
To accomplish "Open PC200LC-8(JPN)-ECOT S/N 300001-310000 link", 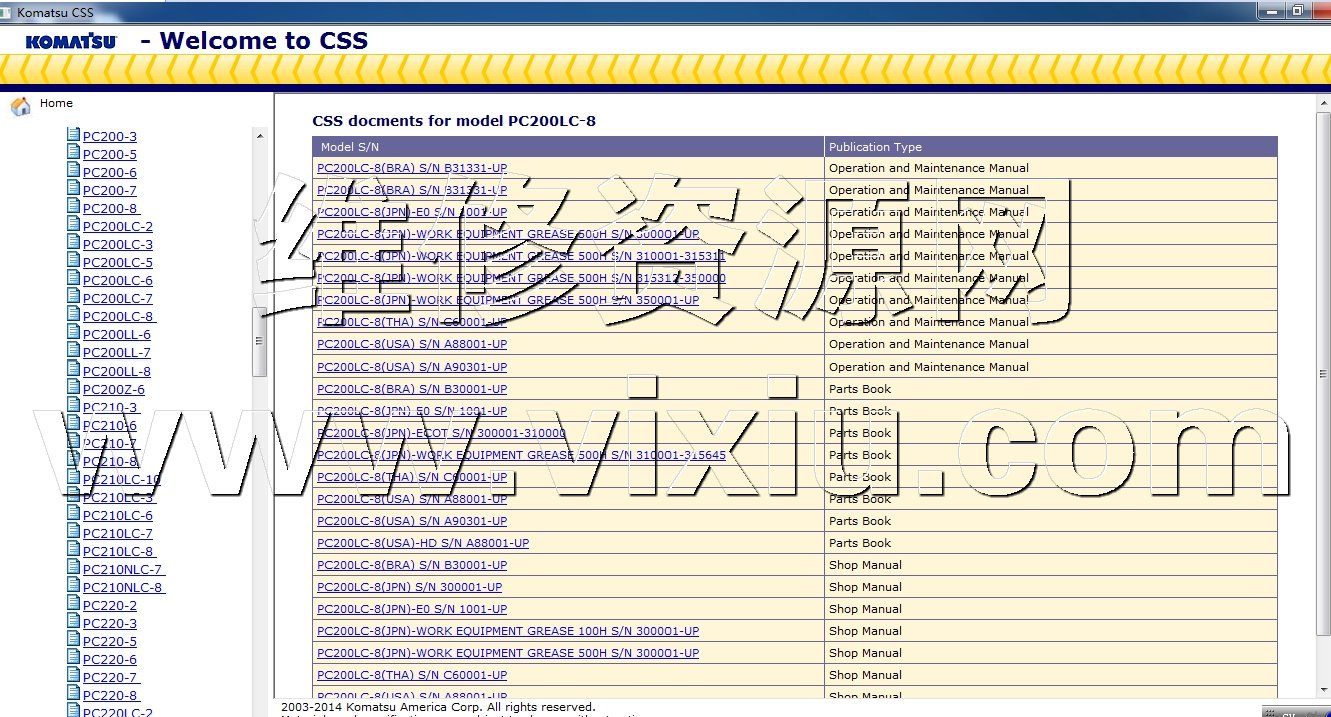I will point(441,433).
